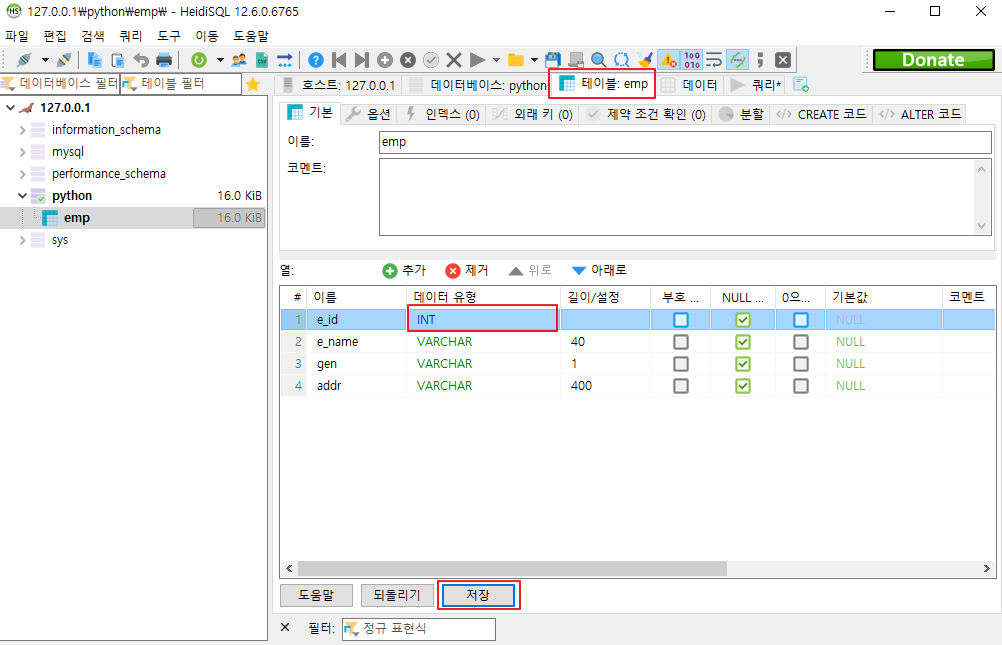1002x645 pixels.
Task: Click the Load SQL folder icon
Action: [x=516, y=60]
